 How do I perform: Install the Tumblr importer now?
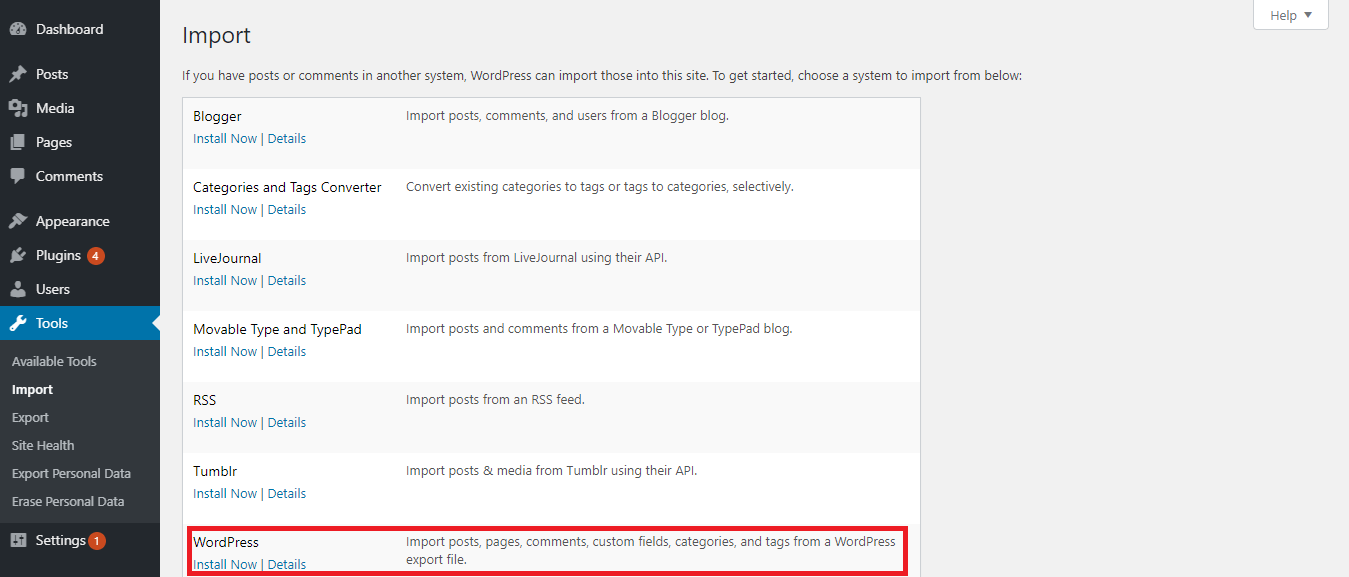point(225,493)
